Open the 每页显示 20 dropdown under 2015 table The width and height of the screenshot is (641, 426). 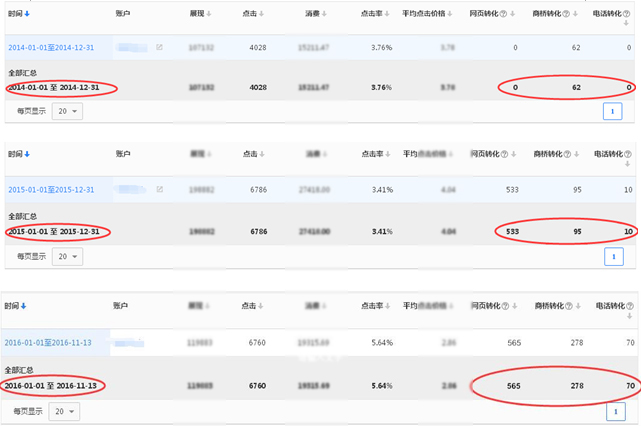point(67,256)
